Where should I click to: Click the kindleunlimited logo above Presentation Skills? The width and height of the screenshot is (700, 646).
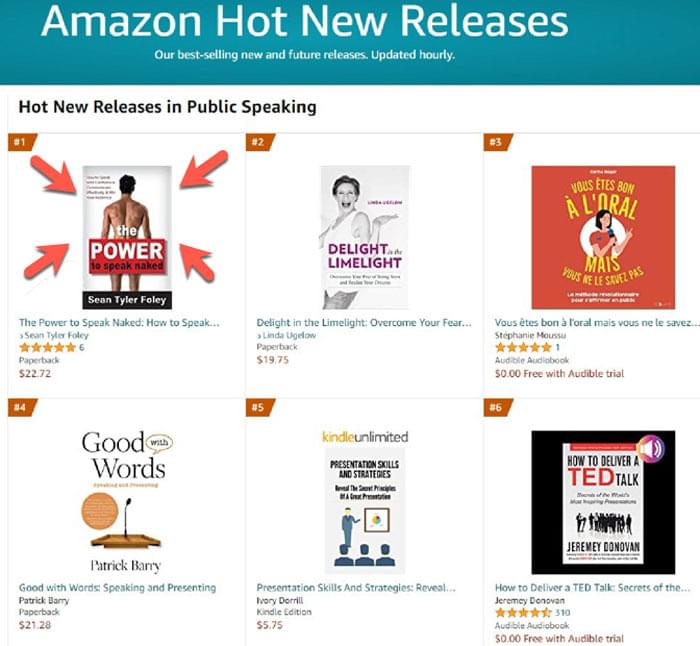pyautogui.click(x=364, y=437)
